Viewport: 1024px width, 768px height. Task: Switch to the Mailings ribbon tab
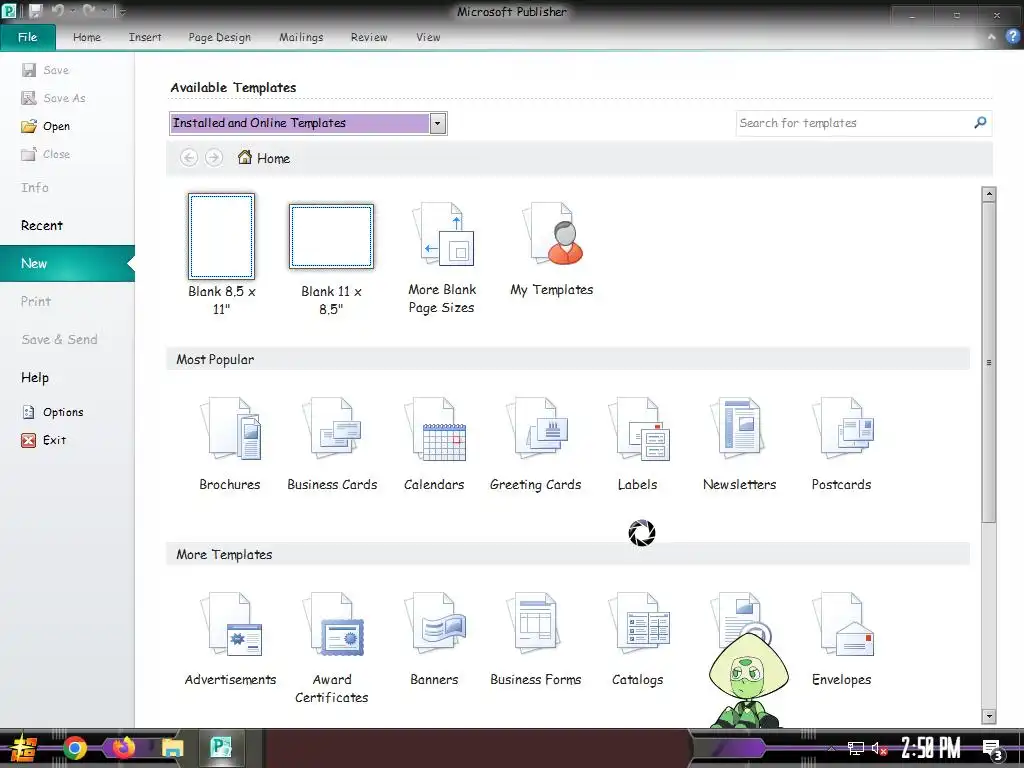pos(301,37)
